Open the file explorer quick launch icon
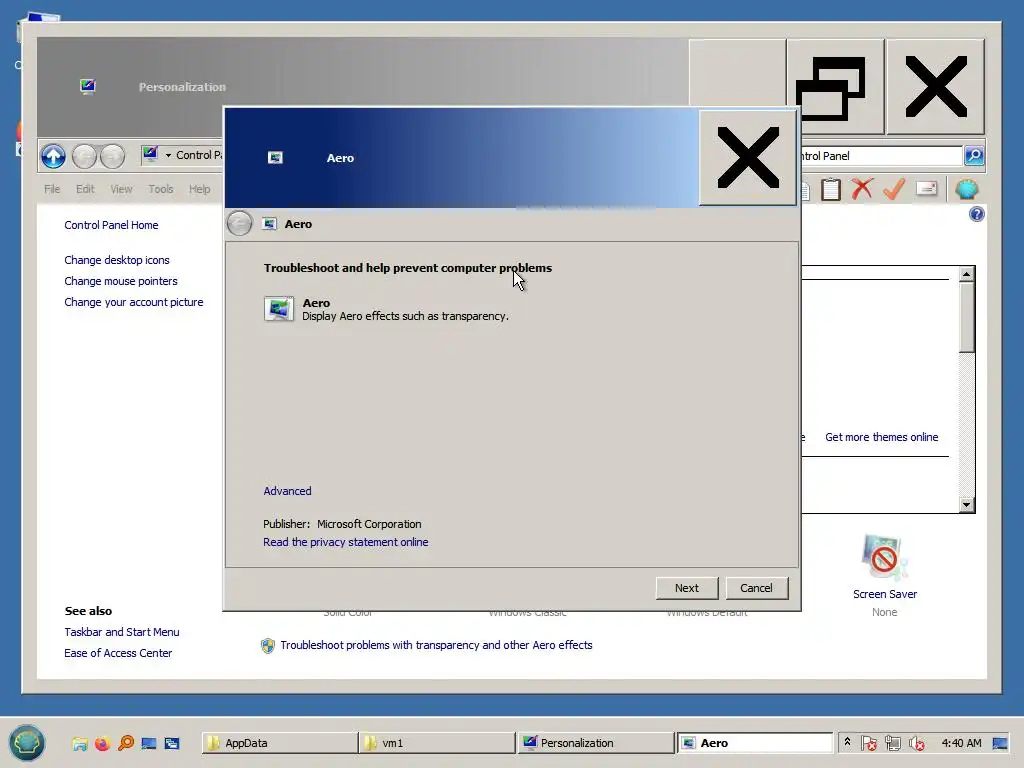The image size is (1024, 768). [x=80, y=743]
